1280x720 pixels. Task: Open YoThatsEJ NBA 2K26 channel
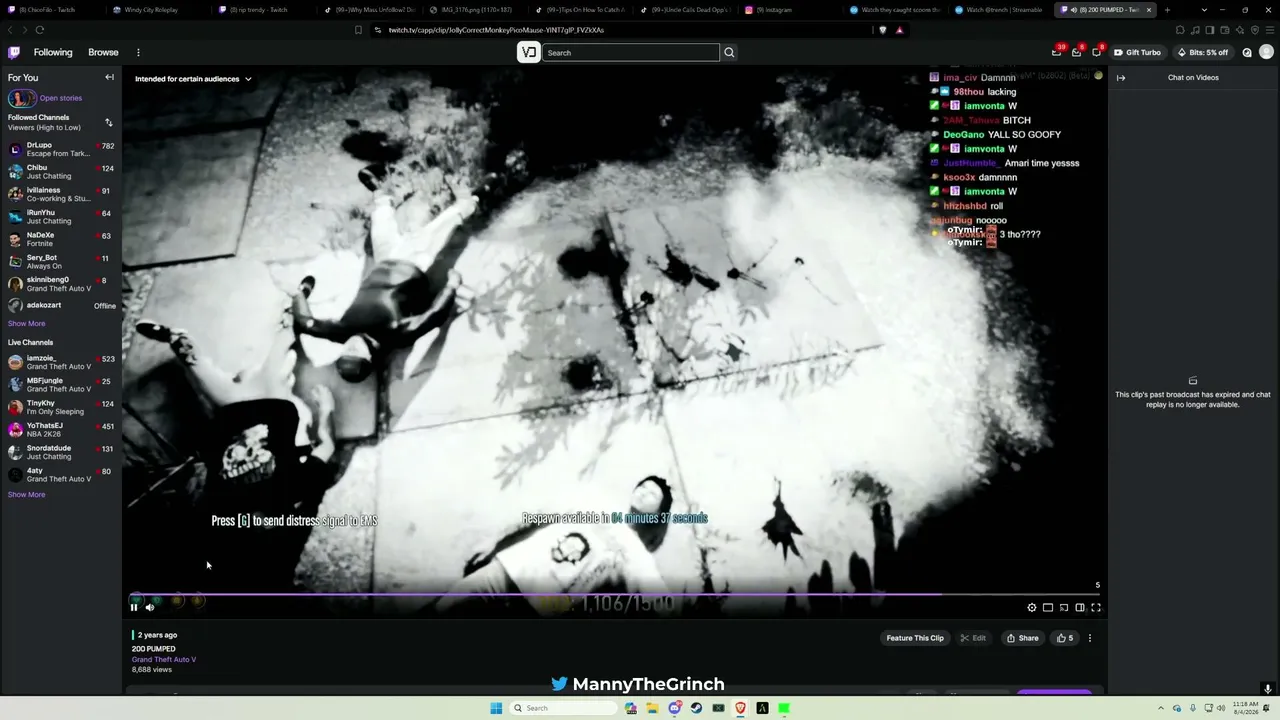pos(61,430)
